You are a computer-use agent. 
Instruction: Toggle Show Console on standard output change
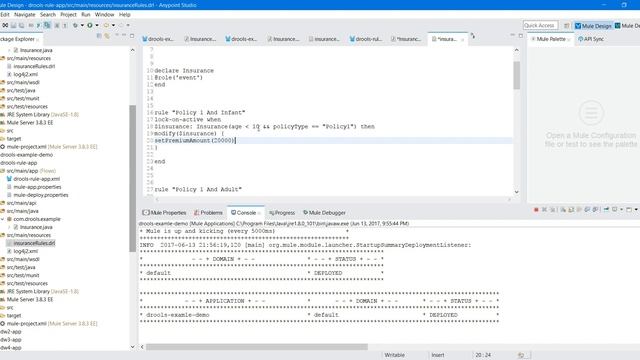[587, 209]
